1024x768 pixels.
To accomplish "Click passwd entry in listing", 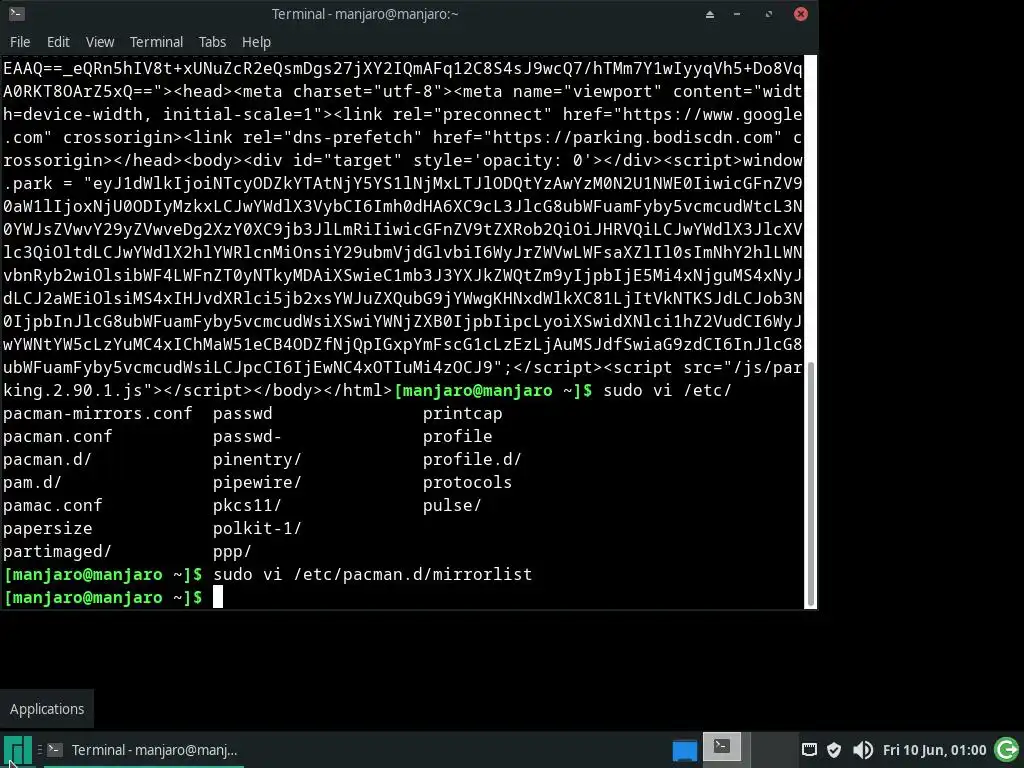I will pyautogui.click(x=242, y=413).
